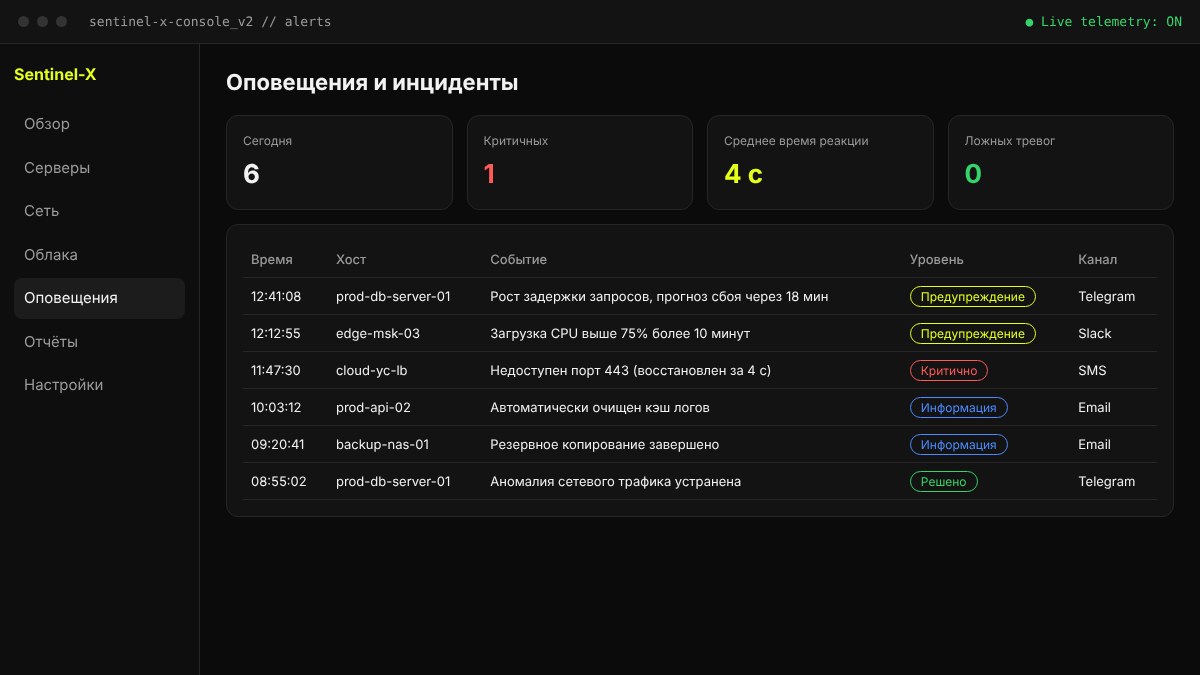Click Предупреждение badge in edge-msk-03 row
Viewport: 1200px width, 675px height.
[x=973, y=334]
